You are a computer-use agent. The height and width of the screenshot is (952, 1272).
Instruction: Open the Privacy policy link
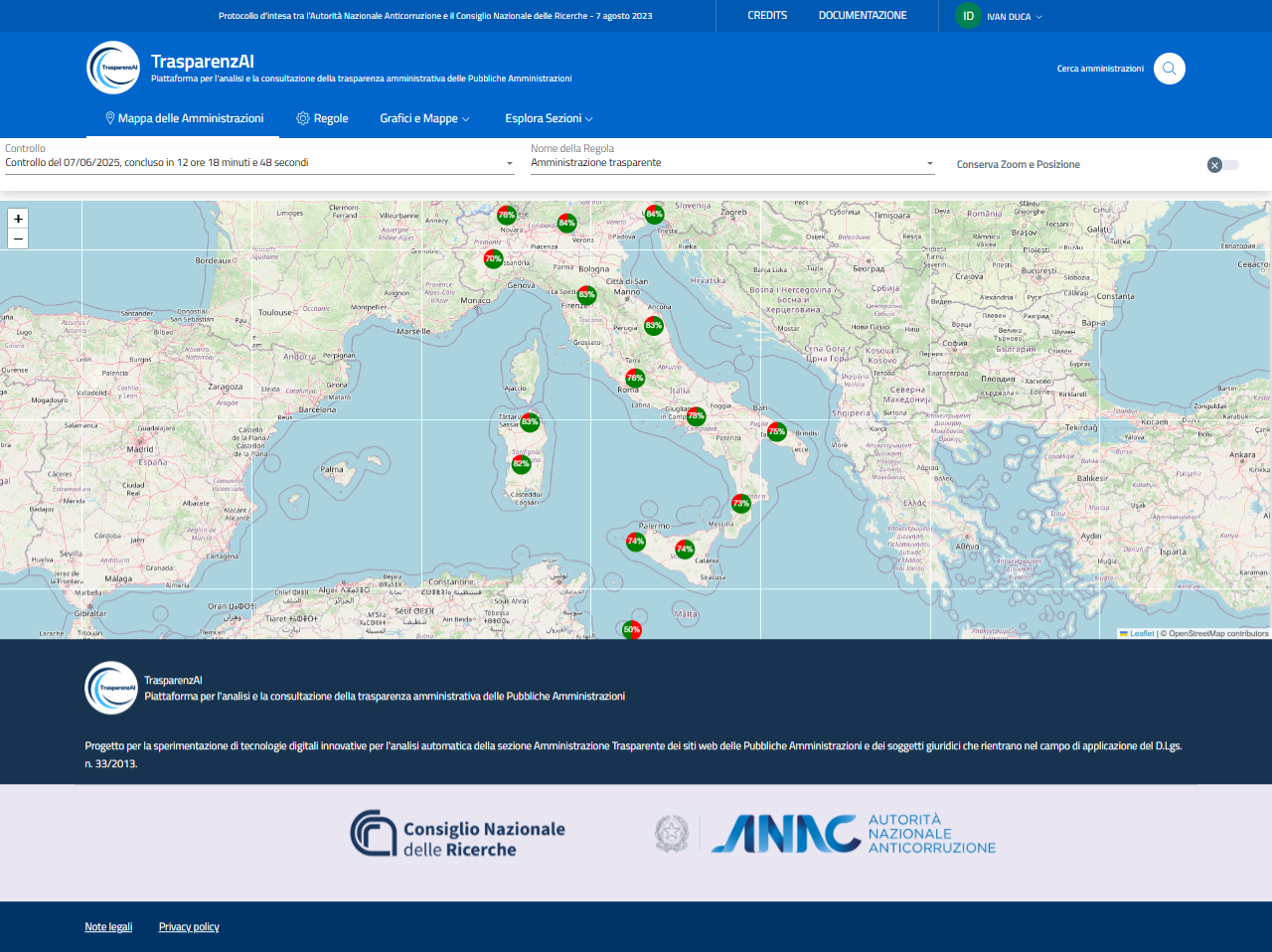click(x=189, y=927)
